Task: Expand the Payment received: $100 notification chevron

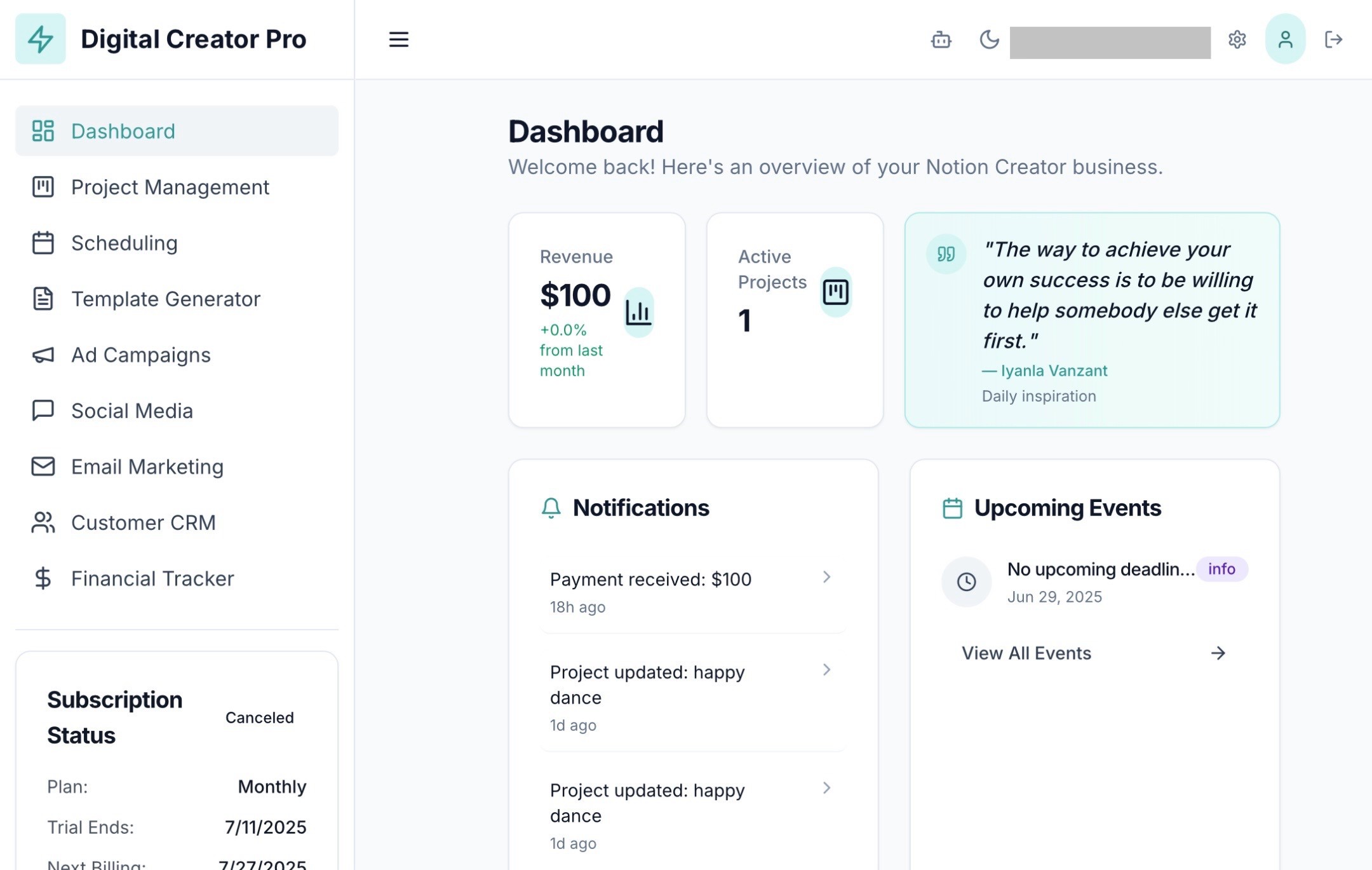Action: click(x=826, y=577)
